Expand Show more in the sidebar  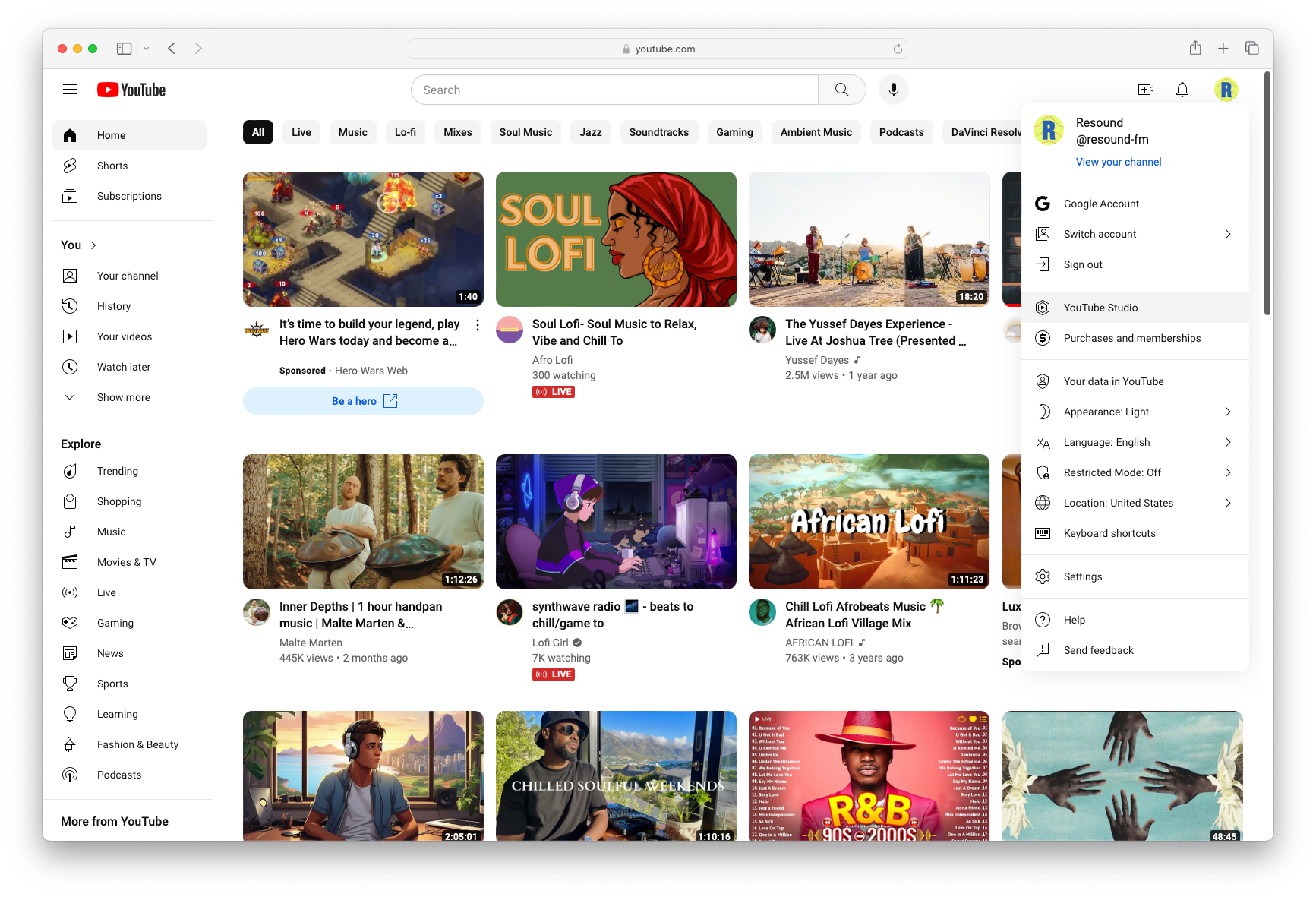pyautogui.click(x=123, y=396)
